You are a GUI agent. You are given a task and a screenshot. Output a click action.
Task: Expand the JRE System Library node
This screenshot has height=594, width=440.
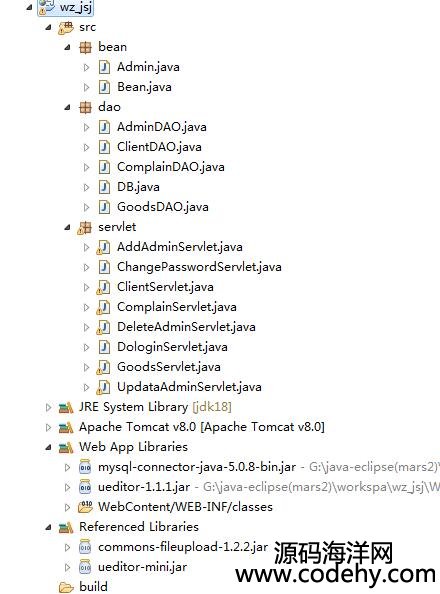tap(48, 408)
